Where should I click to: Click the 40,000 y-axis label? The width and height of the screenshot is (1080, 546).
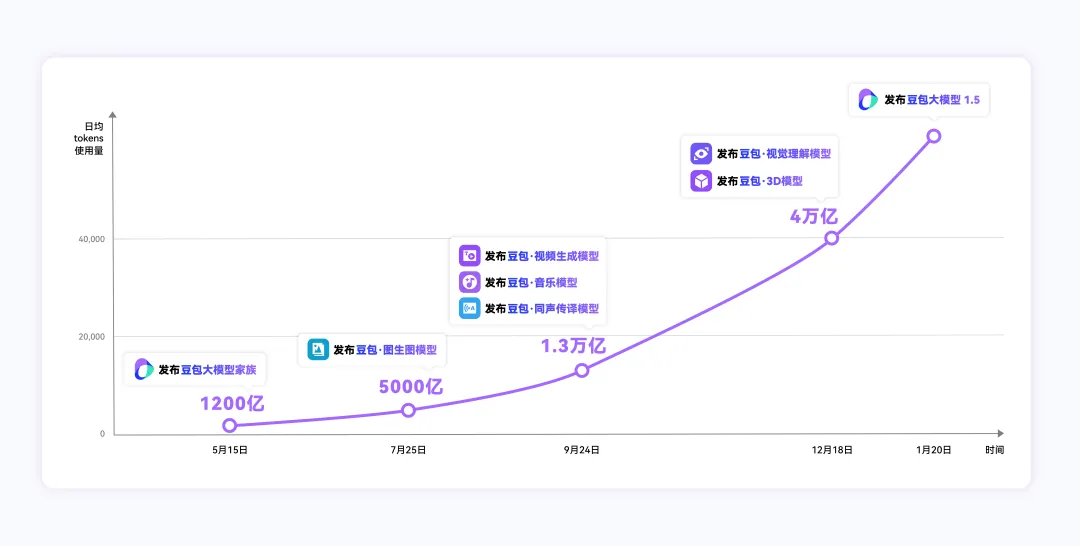click(x=89, y=239)
